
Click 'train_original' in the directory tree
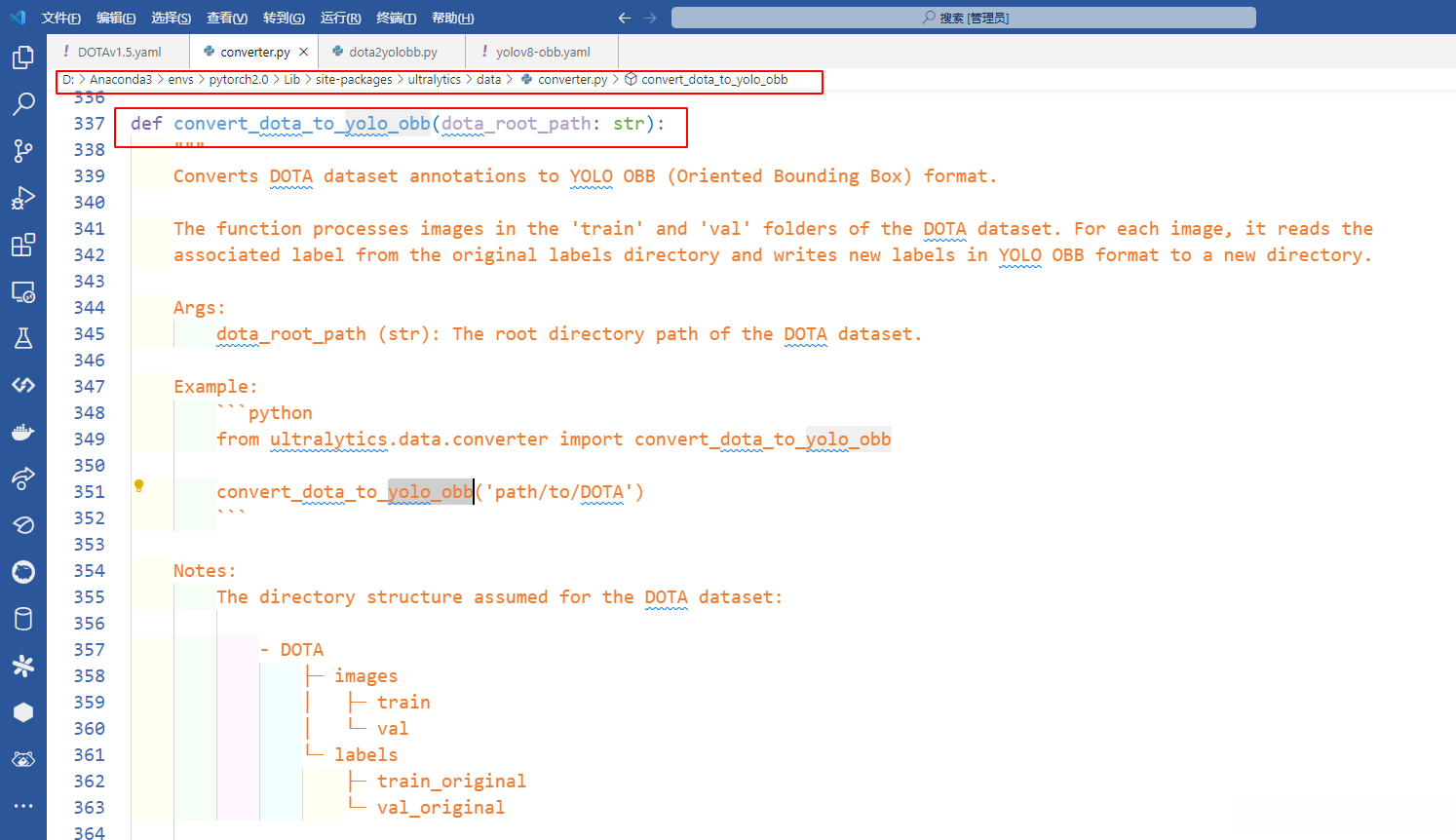[x=451, y=782]
